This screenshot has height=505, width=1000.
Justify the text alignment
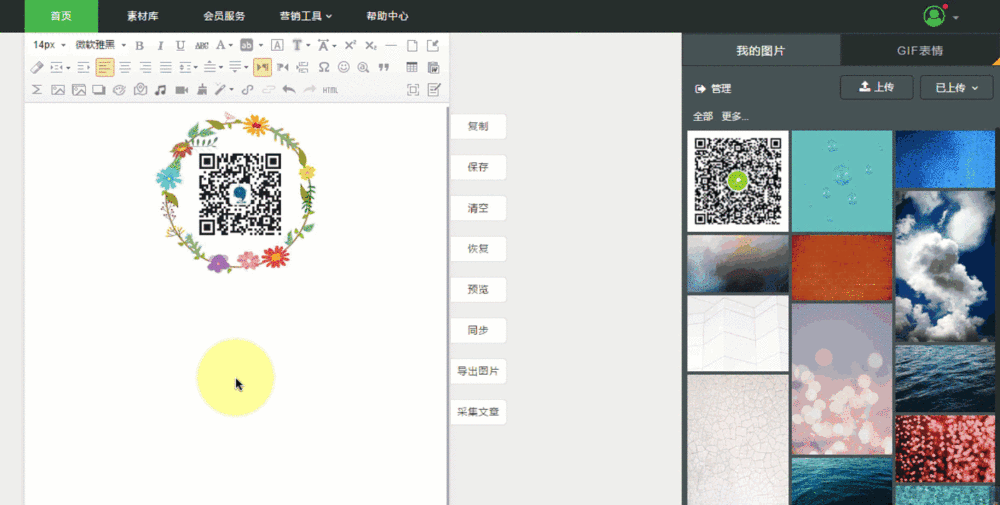point(166,67)
